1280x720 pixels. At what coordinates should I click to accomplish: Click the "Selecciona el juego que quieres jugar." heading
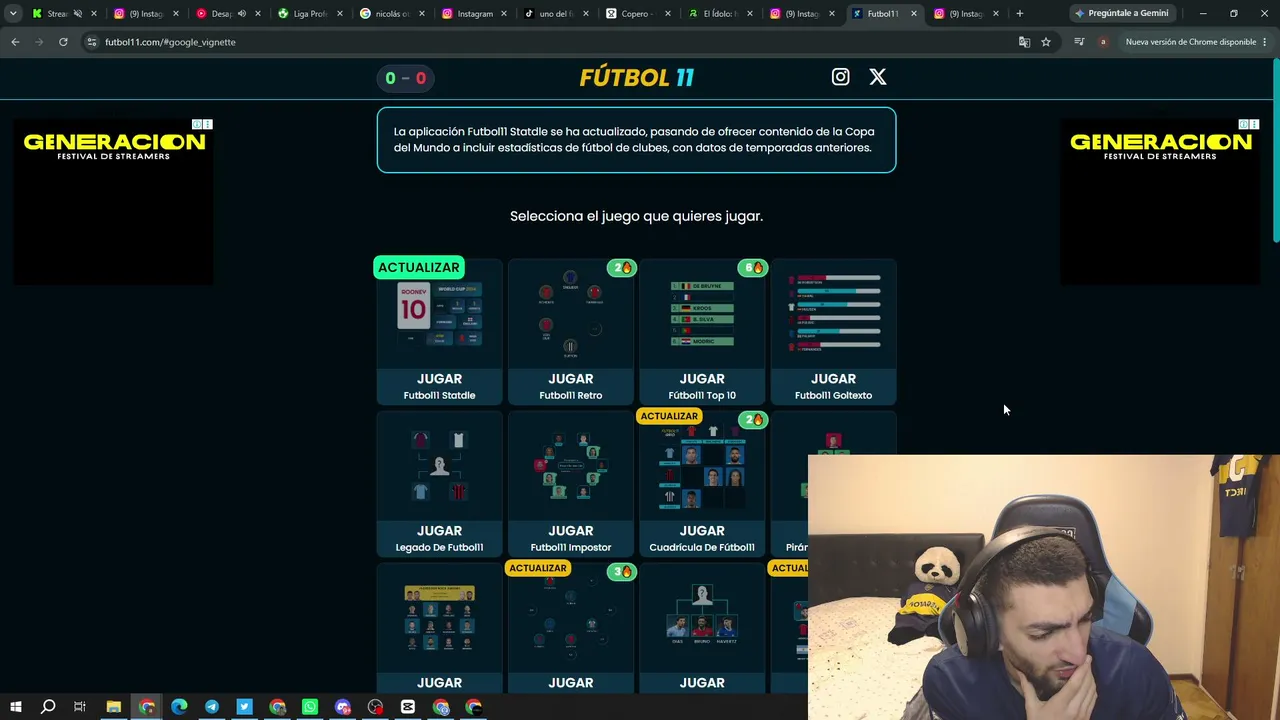636,216
